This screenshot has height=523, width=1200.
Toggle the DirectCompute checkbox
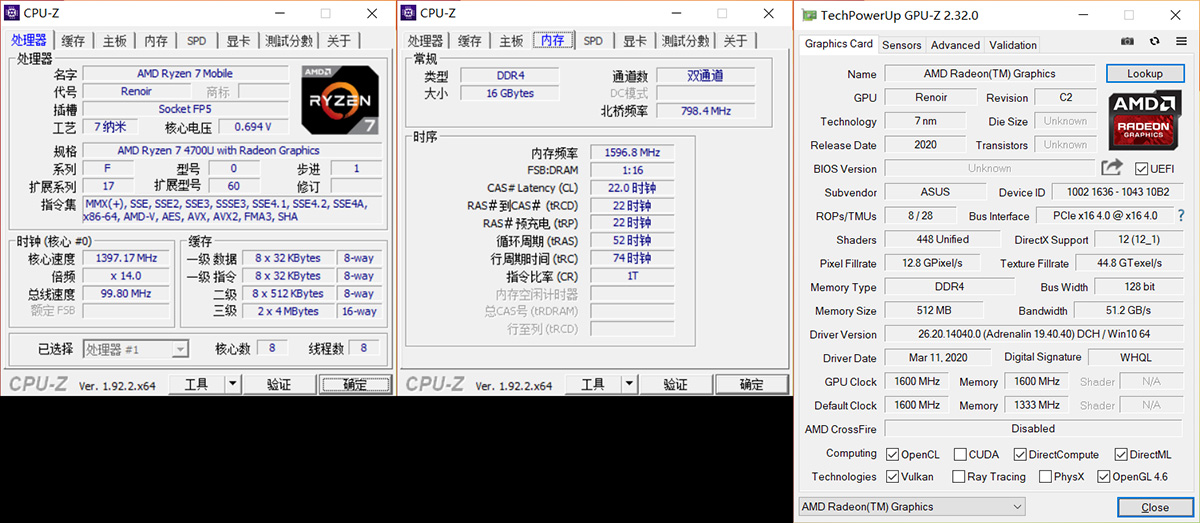1019,455
